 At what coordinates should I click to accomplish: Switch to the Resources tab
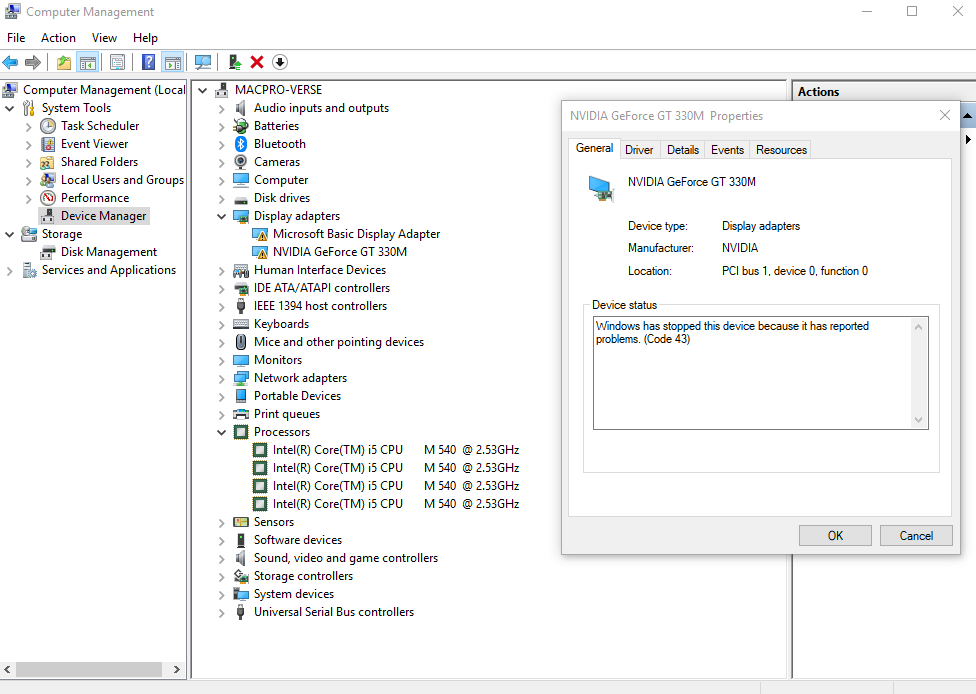(781, 150)
